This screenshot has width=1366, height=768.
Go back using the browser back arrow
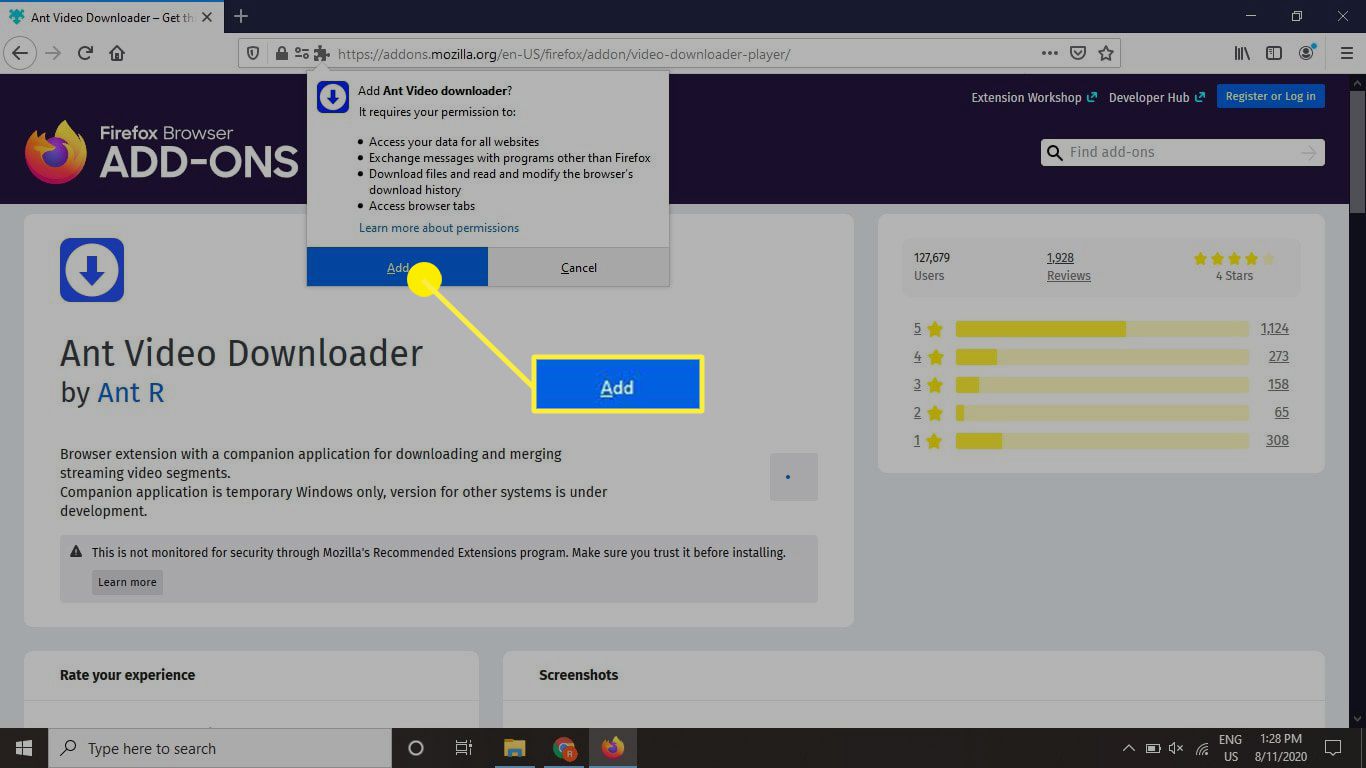[x=20, y=53]
